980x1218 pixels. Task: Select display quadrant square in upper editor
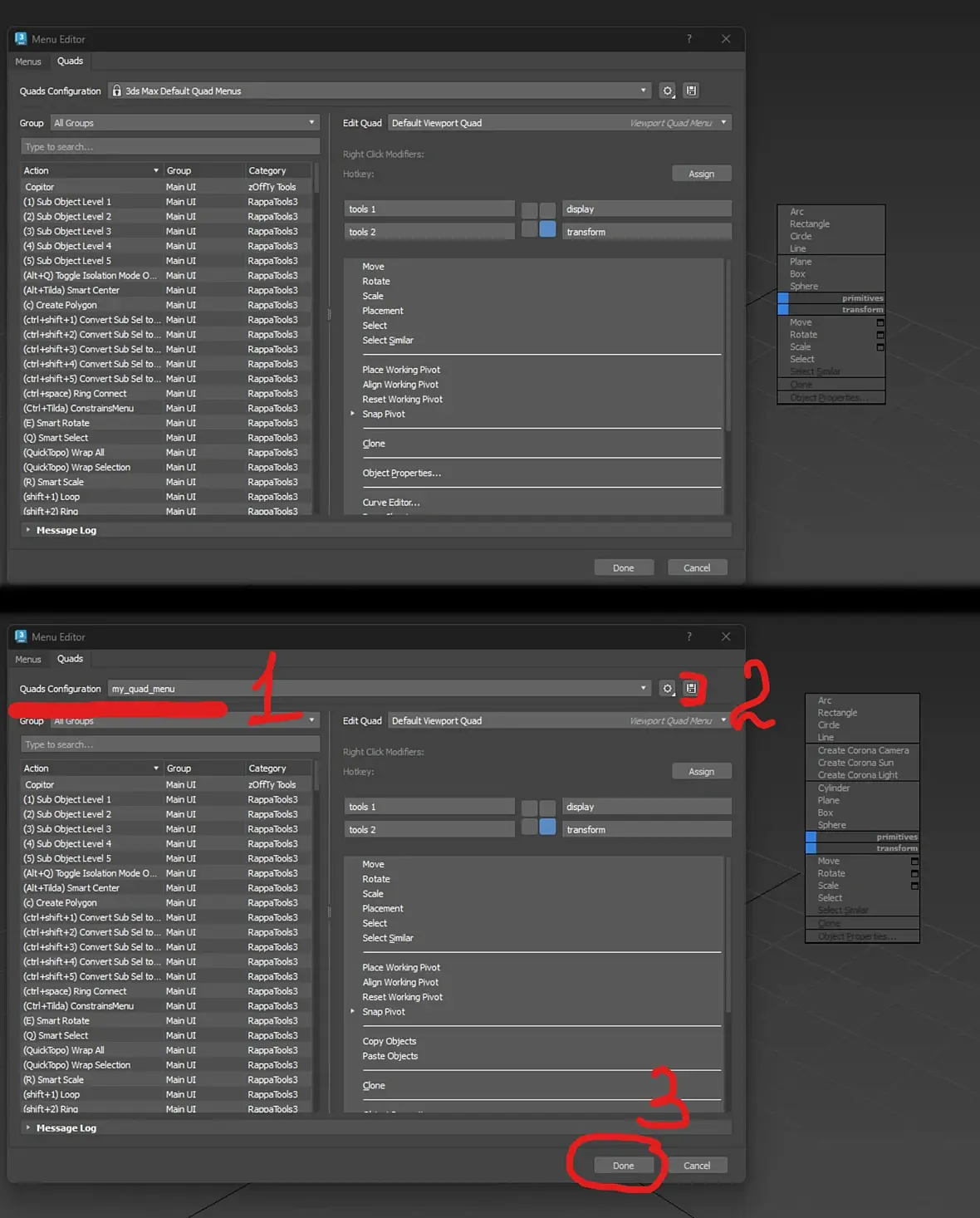click(x=547, y=210)
